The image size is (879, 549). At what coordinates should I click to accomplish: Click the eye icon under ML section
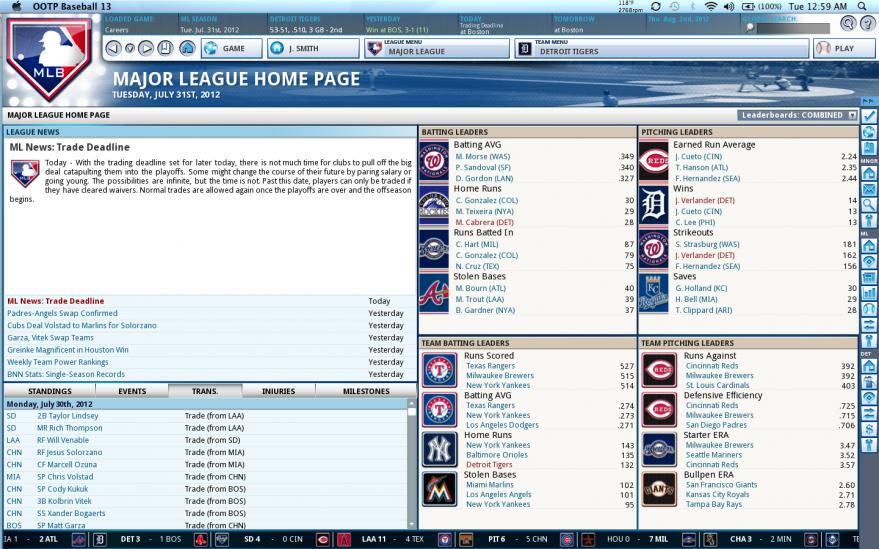[868, 261]
